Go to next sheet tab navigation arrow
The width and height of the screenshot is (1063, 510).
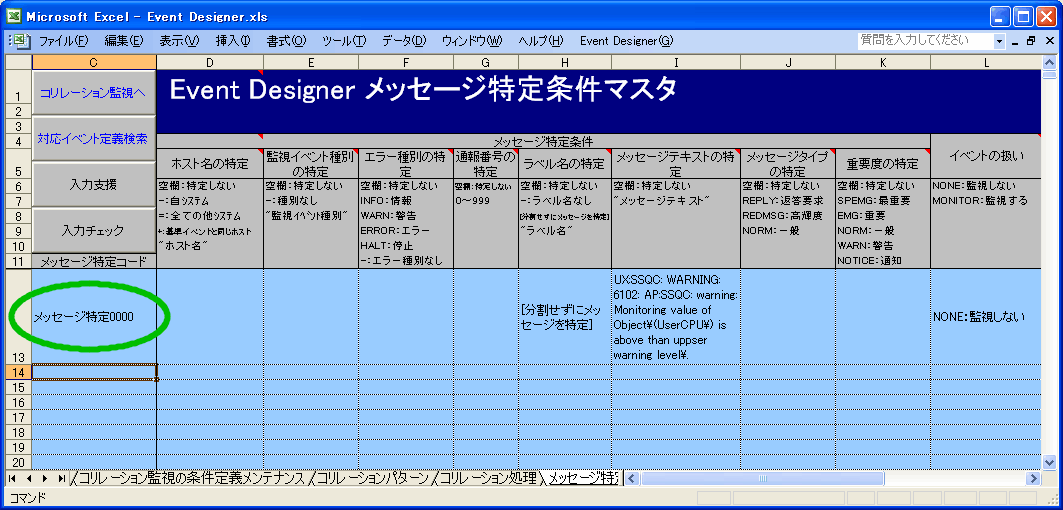tap(45, 478)
